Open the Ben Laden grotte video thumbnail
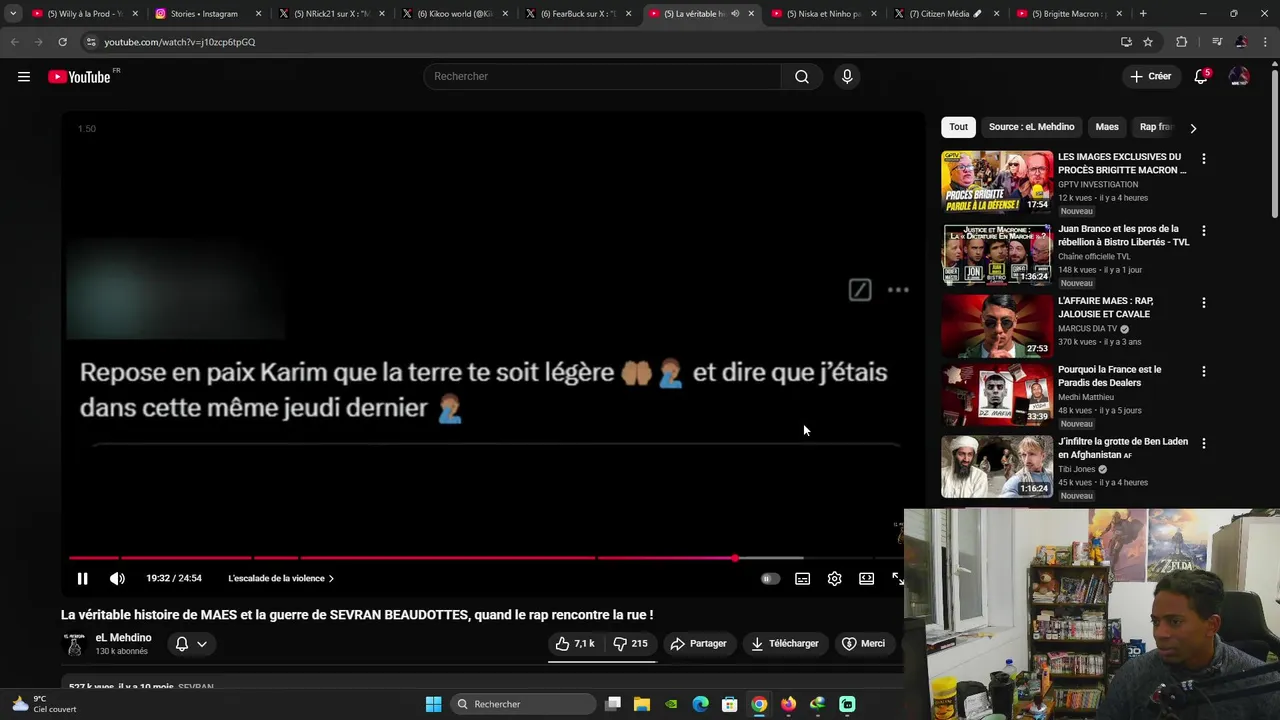 997,467
